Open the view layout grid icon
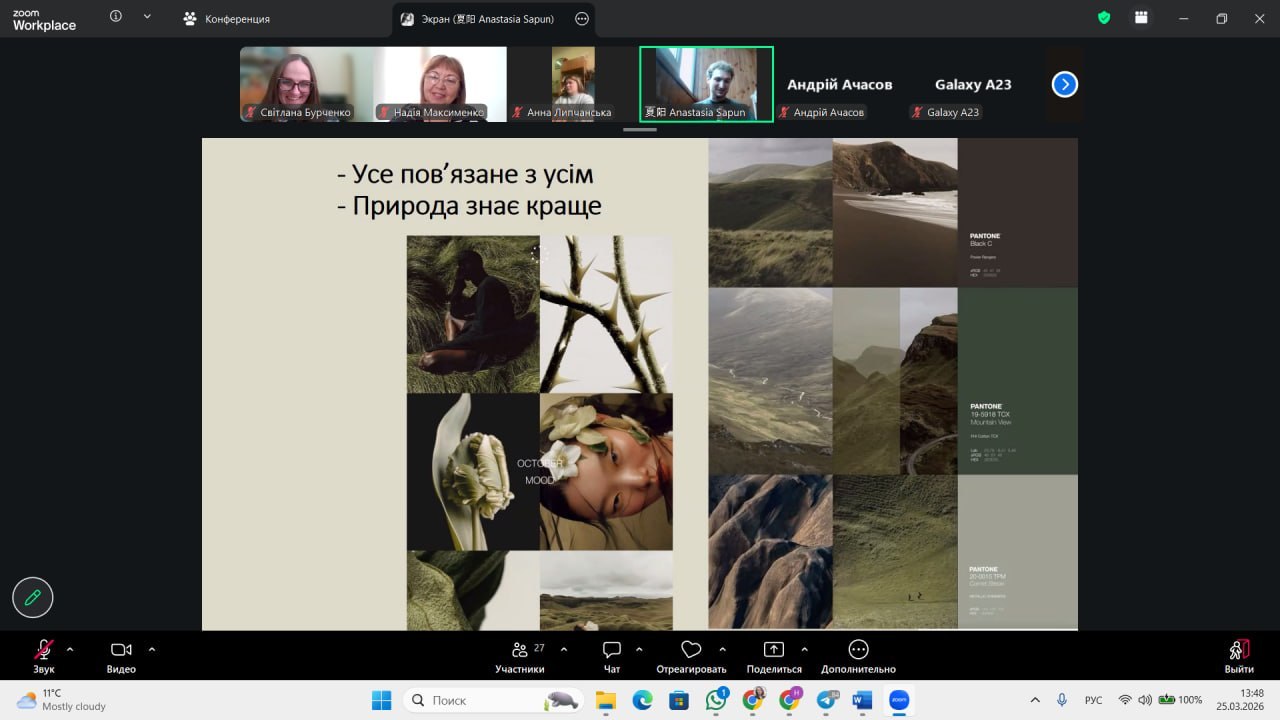This screenshot has width=1280, height=720. [1140, 18]
